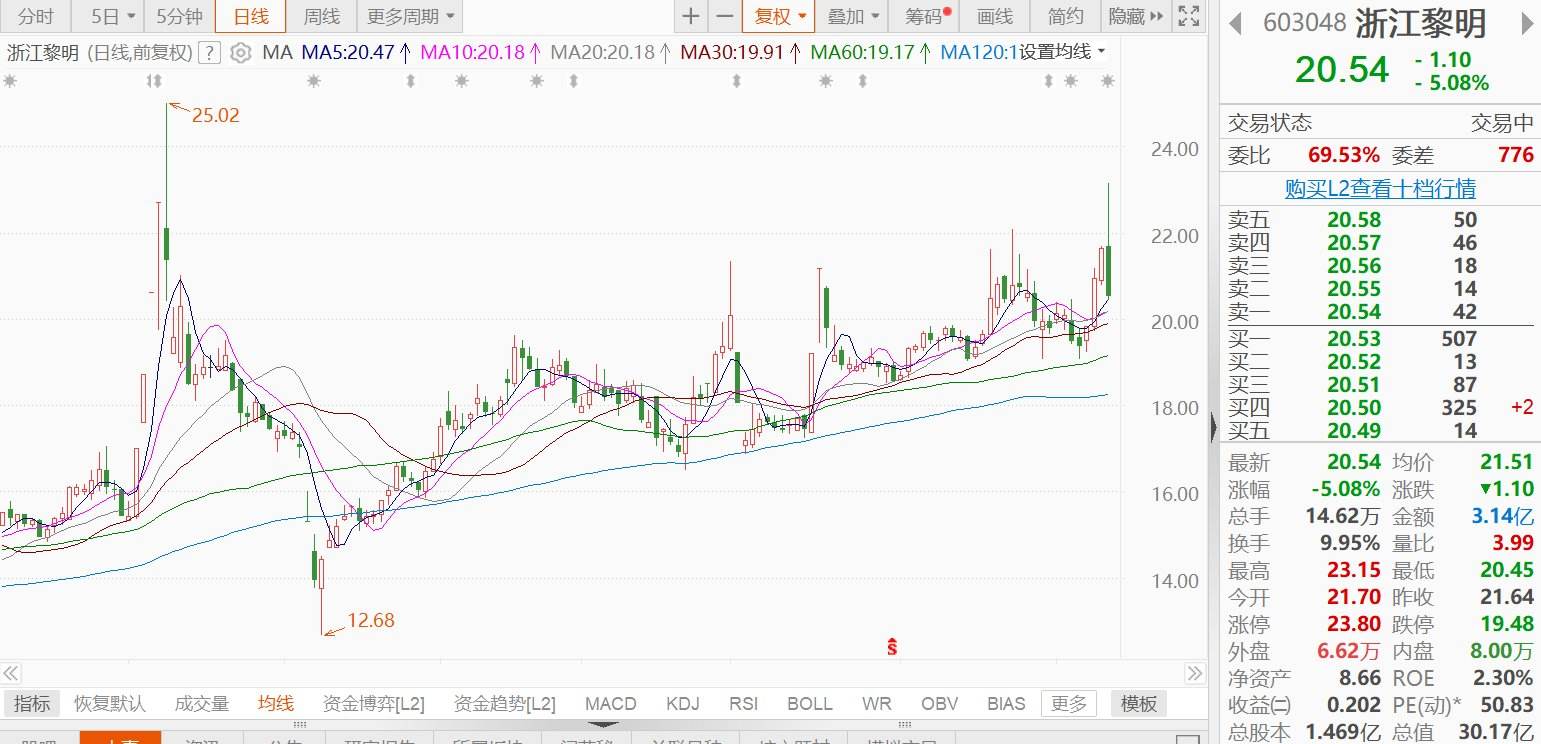The width and height of the screenshot is (1541, 744).
Task: Enter fullscreen mode via expand arrows icon
Action: point(1188,16)
